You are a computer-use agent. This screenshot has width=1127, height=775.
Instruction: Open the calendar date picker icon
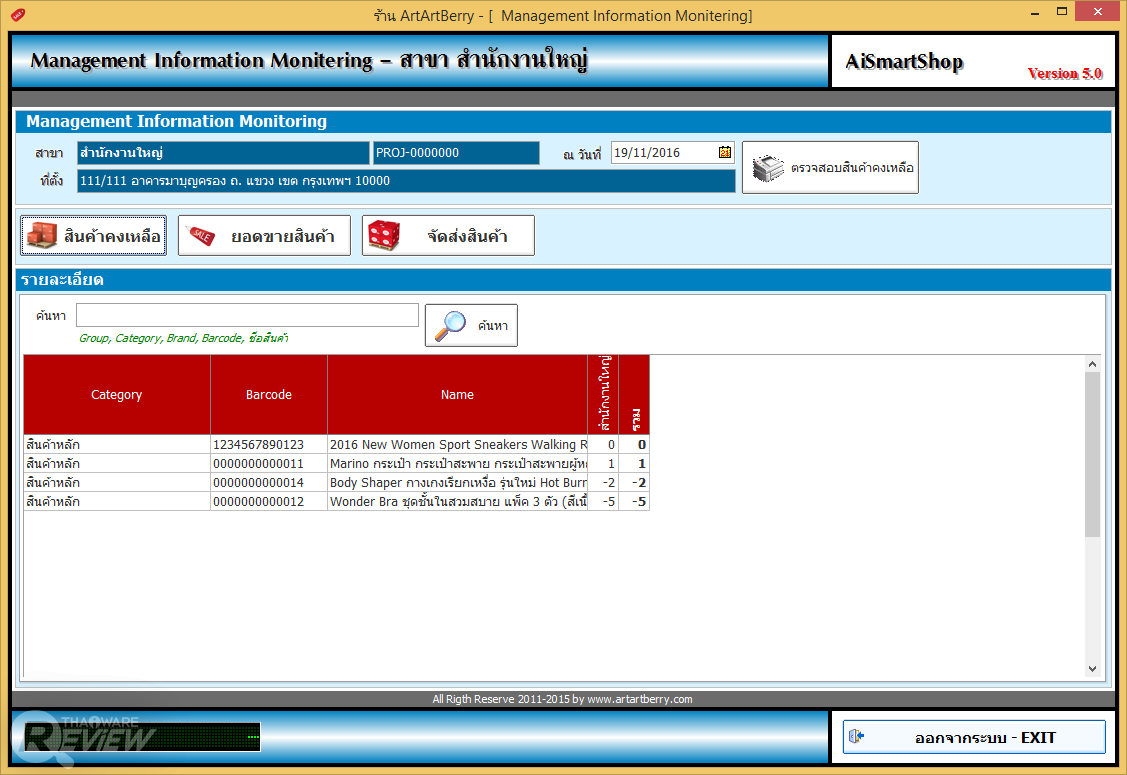724,152
